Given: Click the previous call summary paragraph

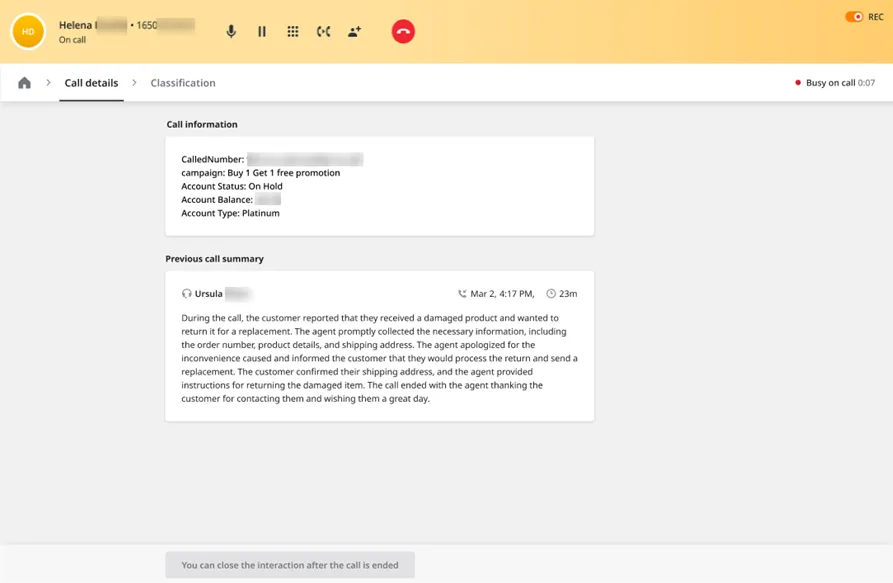Looking at the screenshot, I should tap(379, 358).
